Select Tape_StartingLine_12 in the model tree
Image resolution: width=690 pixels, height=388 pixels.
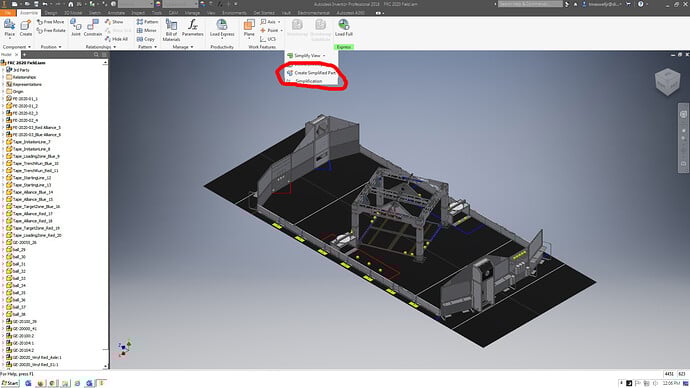pyautogui.click(x=32, y=178)
